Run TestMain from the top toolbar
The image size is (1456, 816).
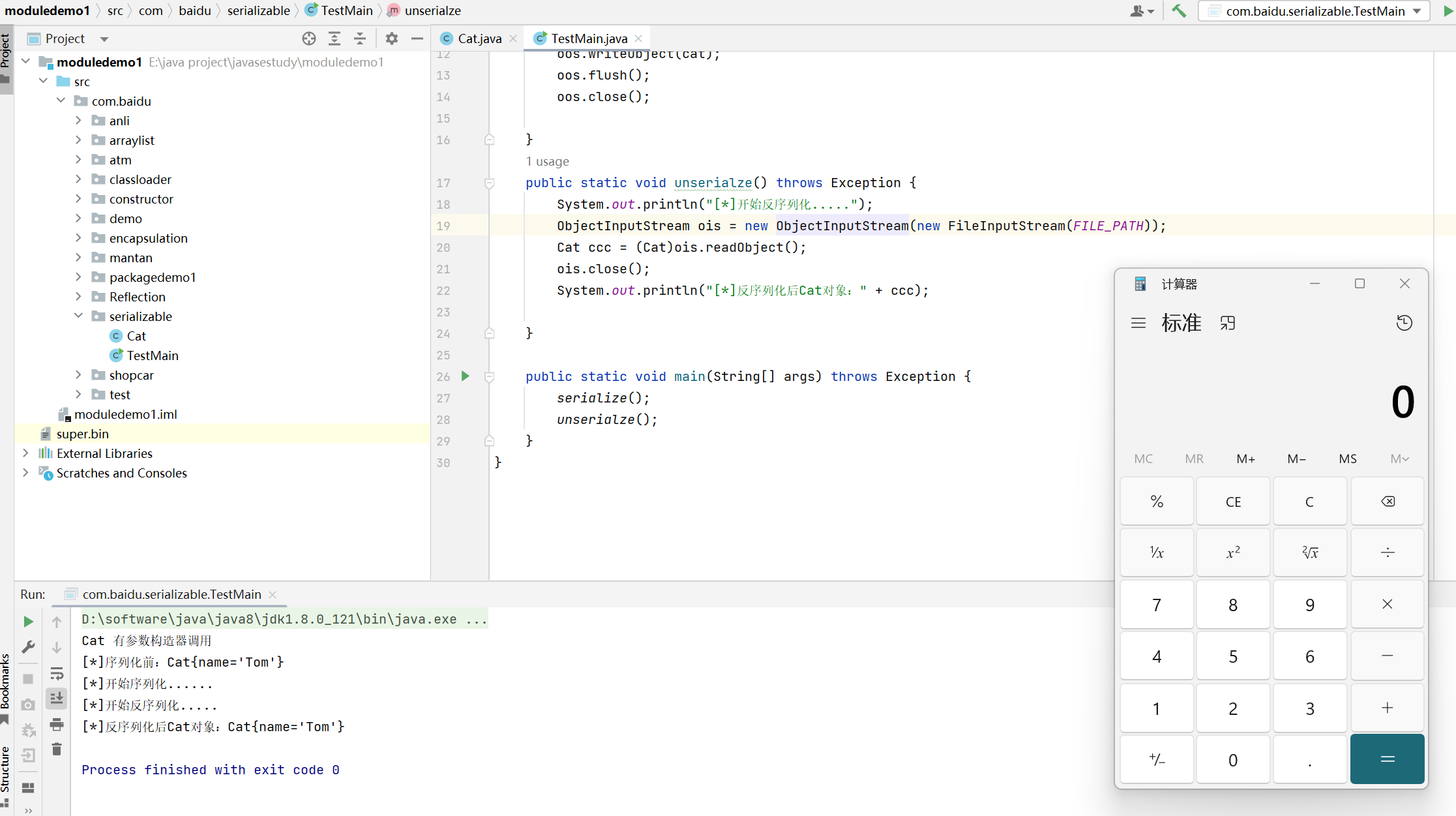coord(1447,11)
